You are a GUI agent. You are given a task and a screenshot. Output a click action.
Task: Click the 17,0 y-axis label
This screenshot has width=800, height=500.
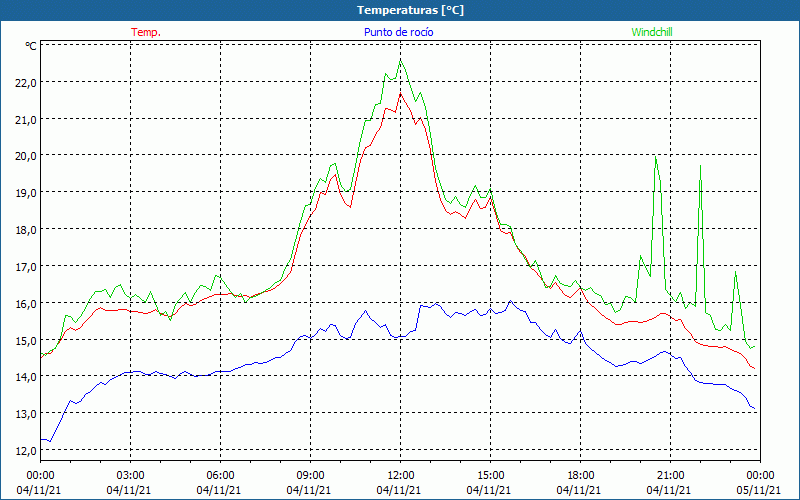point(26,267)
